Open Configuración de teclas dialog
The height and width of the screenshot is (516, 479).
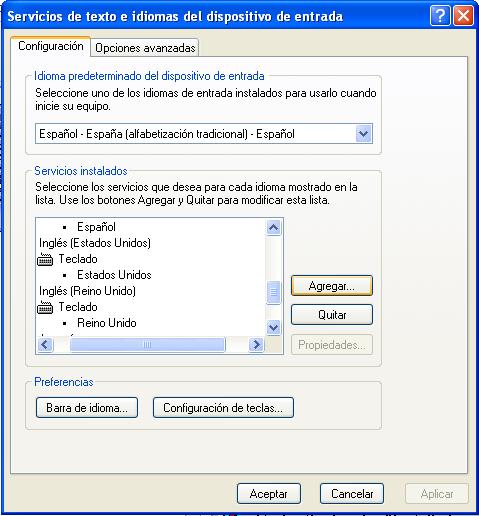tap(223, 408)
